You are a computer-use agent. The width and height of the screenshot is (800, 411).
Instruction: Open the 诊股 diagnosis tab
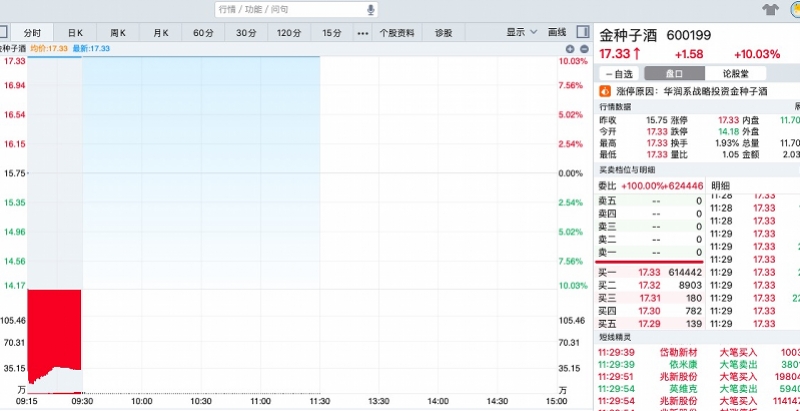(x=443, y=33)
